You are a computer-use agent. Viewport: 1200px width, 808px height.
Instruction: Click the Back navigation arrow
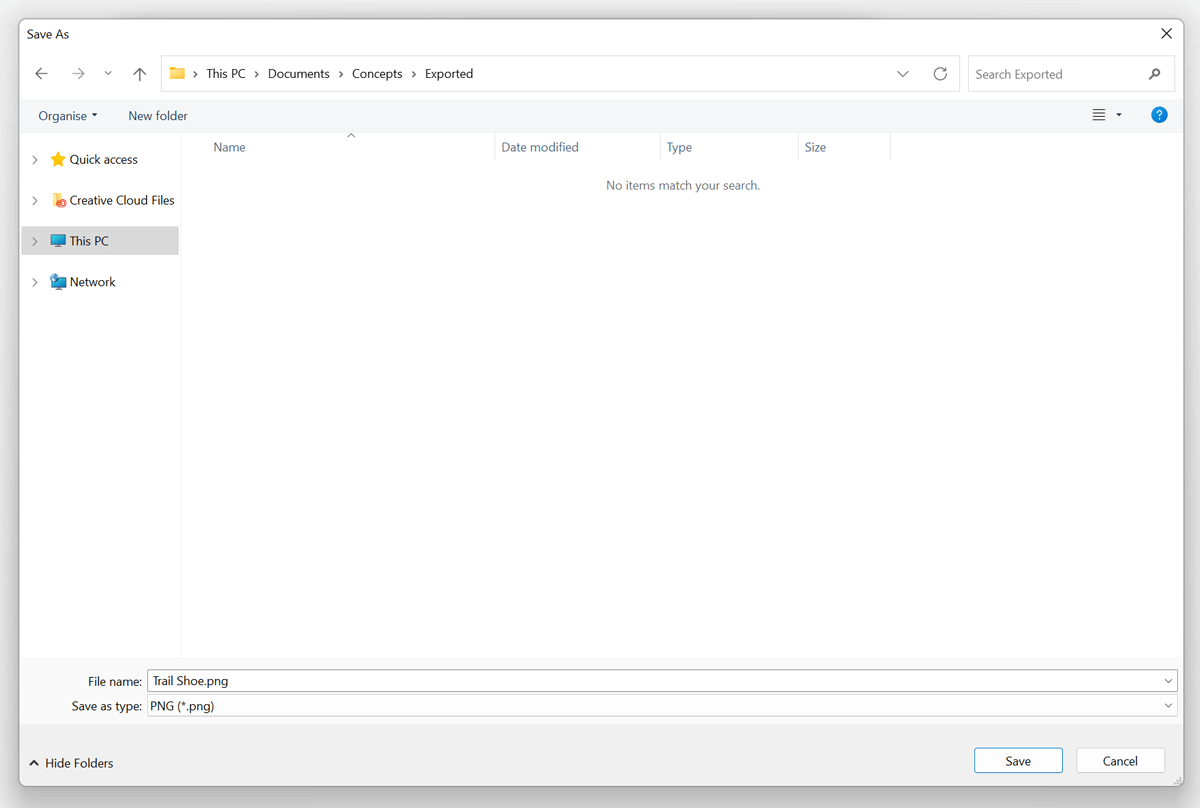click(41, 74)
